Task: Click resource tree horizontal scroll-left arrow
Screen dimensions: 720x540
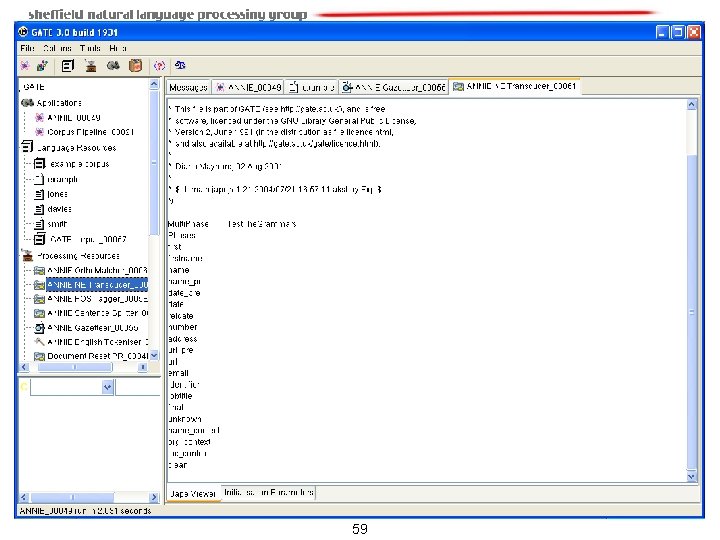Action: (x=24, y=367)
